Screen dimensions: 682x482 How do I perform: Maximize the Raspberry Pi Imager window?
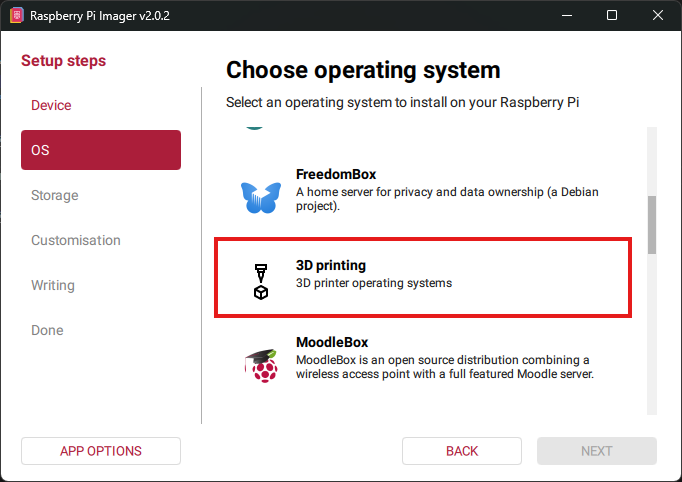coord(612,15)
